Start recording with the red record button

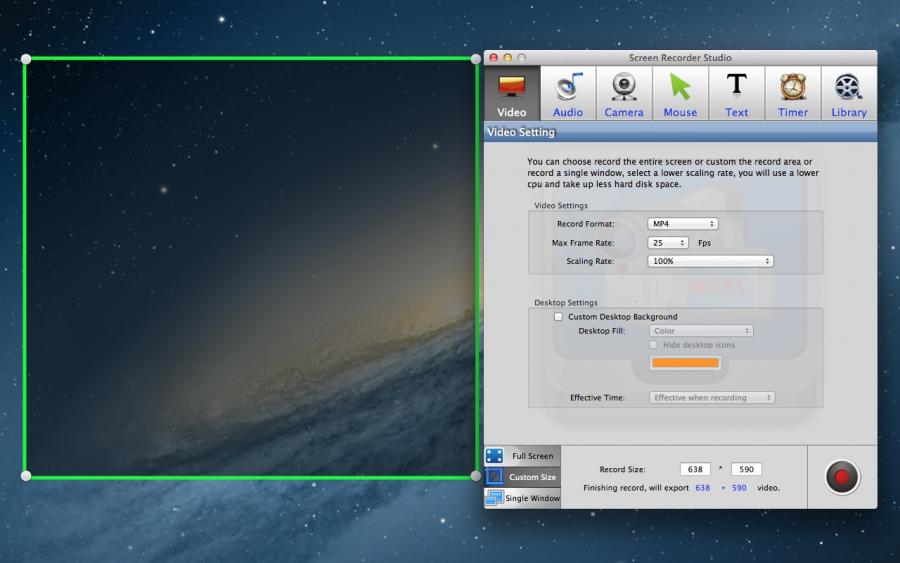click(842, 477)
